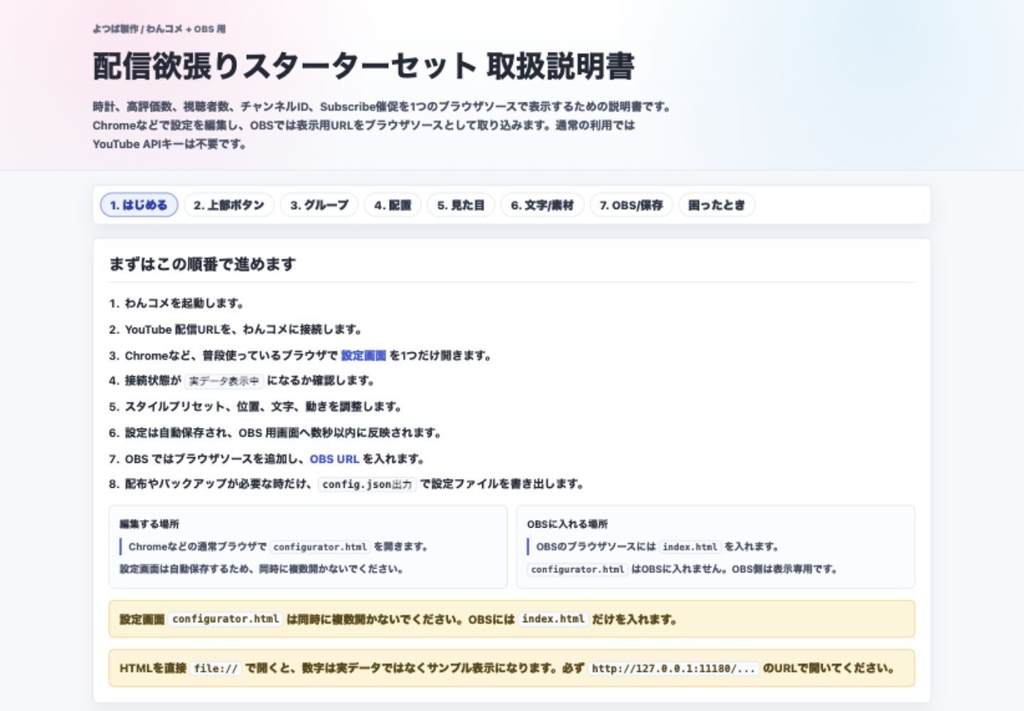This screenshot has height=711, width=1024.
Task: Open the "5. 見た目" tab
Action: click(461, 205)
